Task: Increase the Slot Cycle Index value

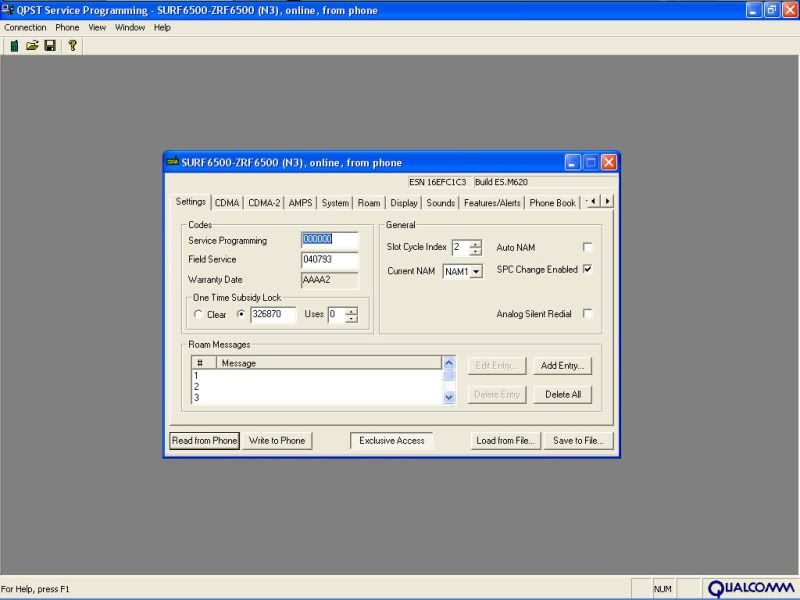Action: click(x=476, y=244)
